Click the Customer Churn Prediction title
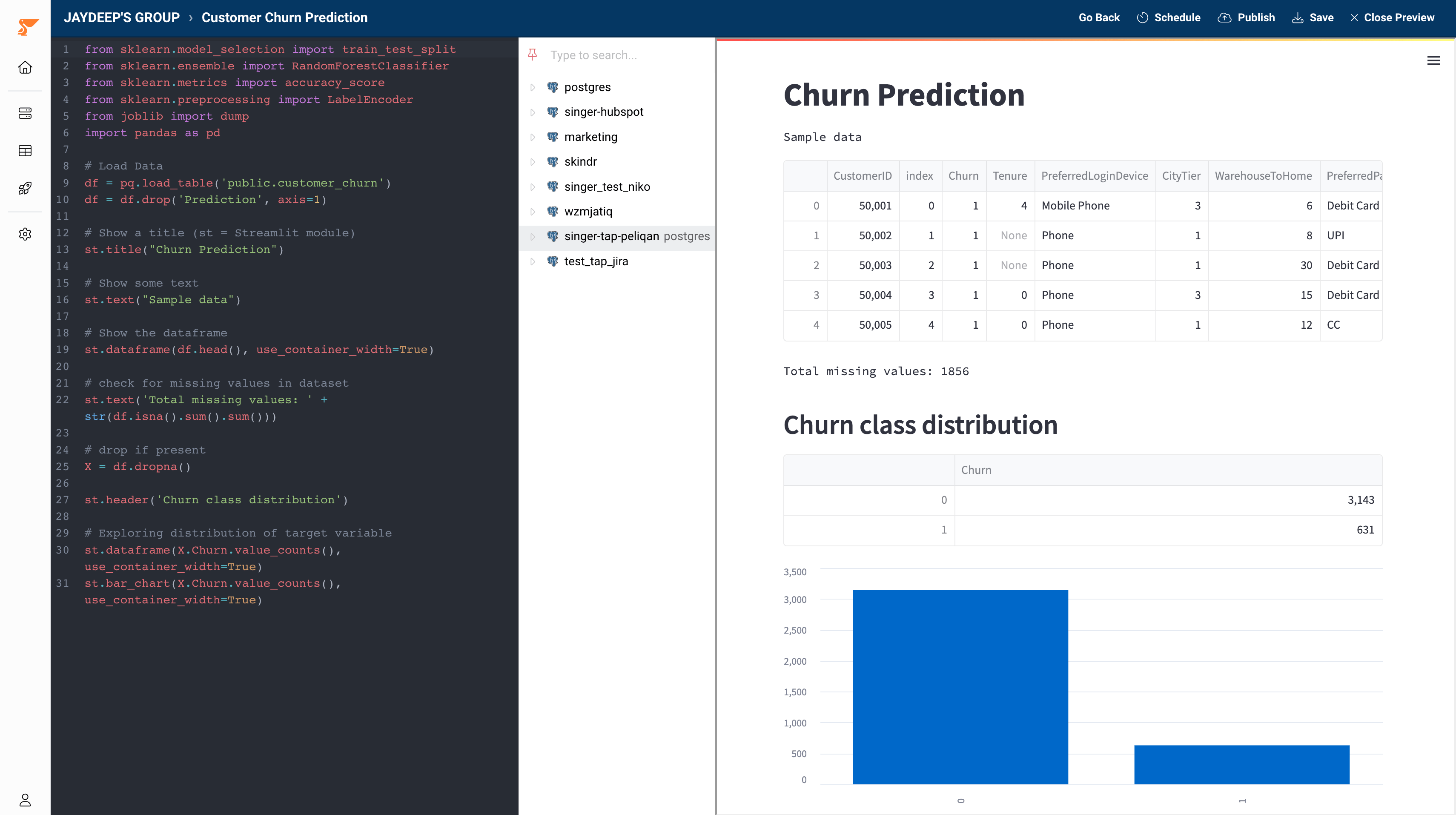The height and width of the screenshot is (815, 1456). pyautogui.click(x=284, y=17)
